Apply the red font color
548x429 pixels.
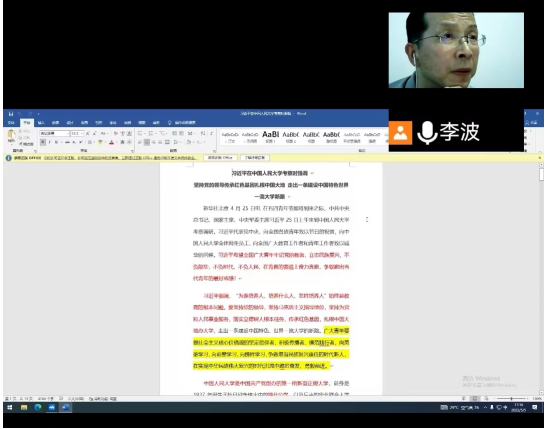coord(111,142)
